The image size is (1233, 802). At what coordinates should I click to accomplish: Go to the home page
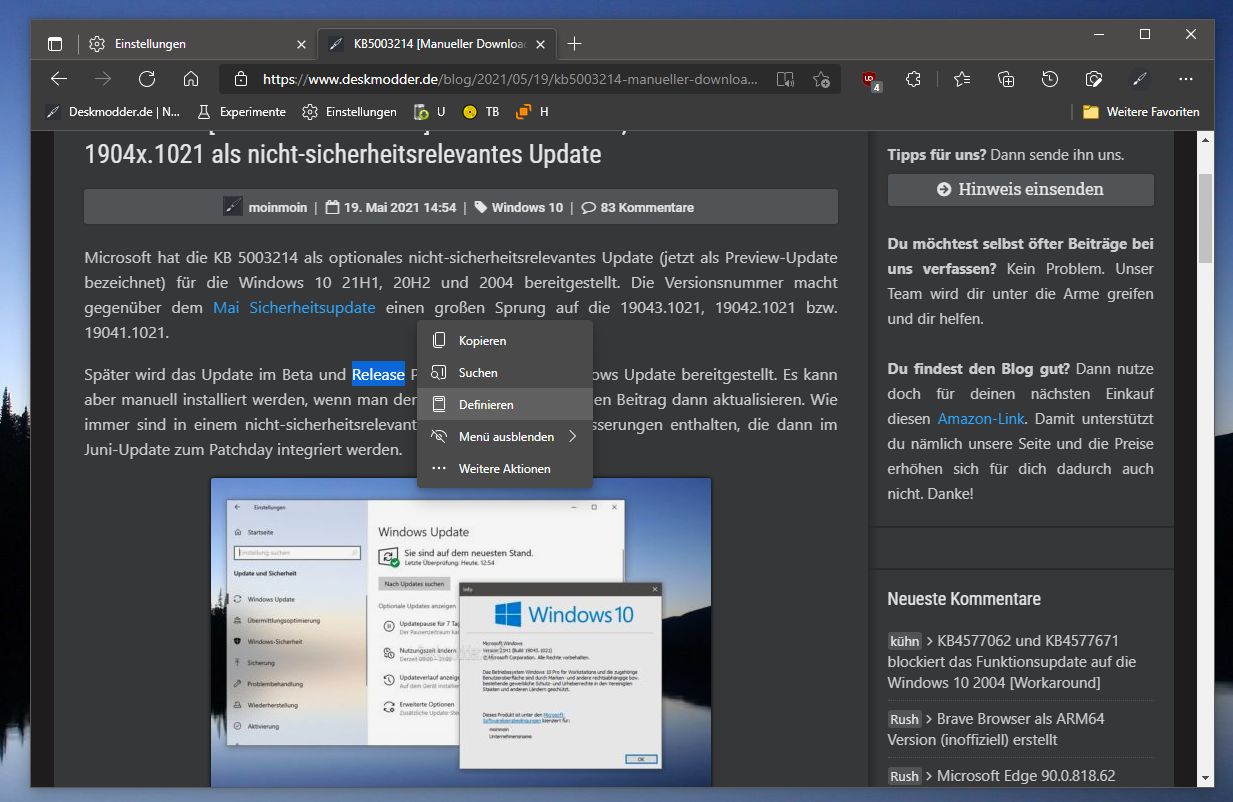pyautogui.click(x=191, y=79)
